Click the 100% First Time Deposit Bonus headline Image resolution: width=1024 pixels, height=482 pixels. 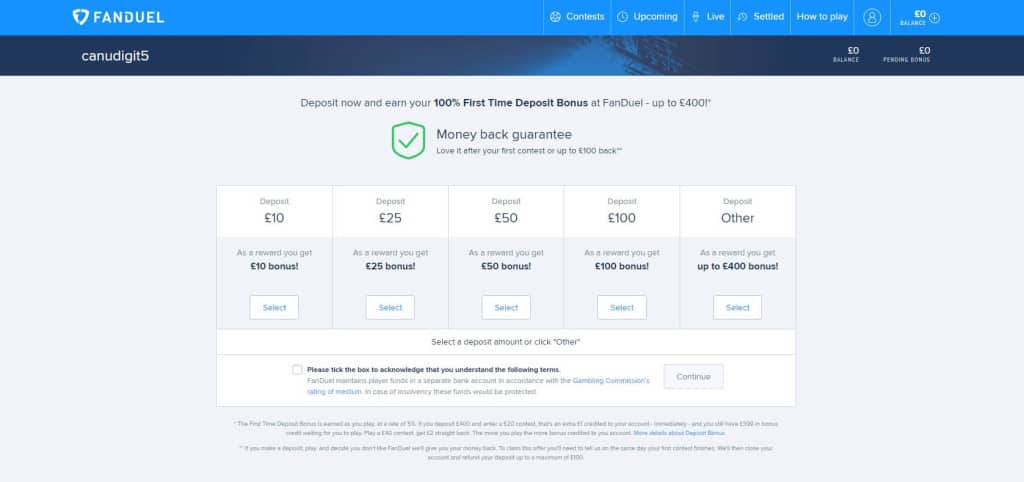pyautogui.click(x=511, y=103)
